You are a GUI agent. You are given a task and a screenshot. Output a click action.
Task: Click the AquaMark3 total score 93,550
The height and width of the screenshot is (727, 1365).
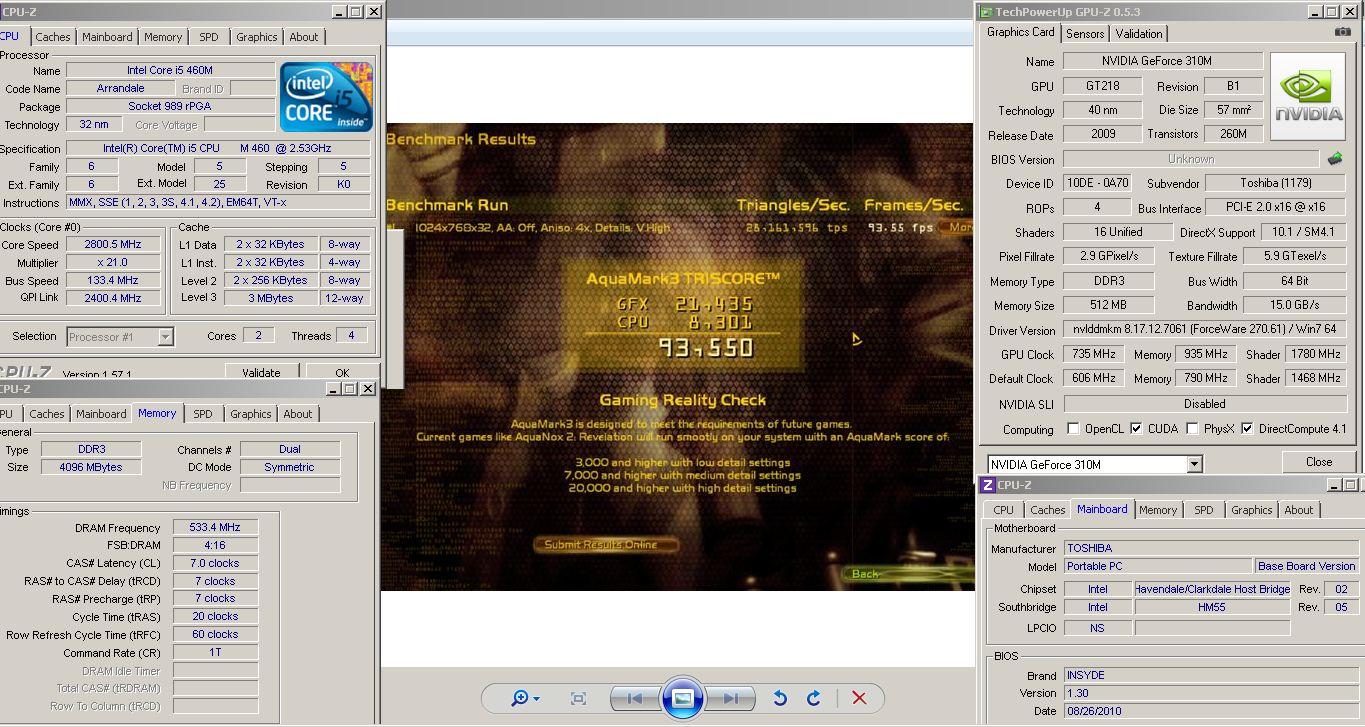point(706,347)
